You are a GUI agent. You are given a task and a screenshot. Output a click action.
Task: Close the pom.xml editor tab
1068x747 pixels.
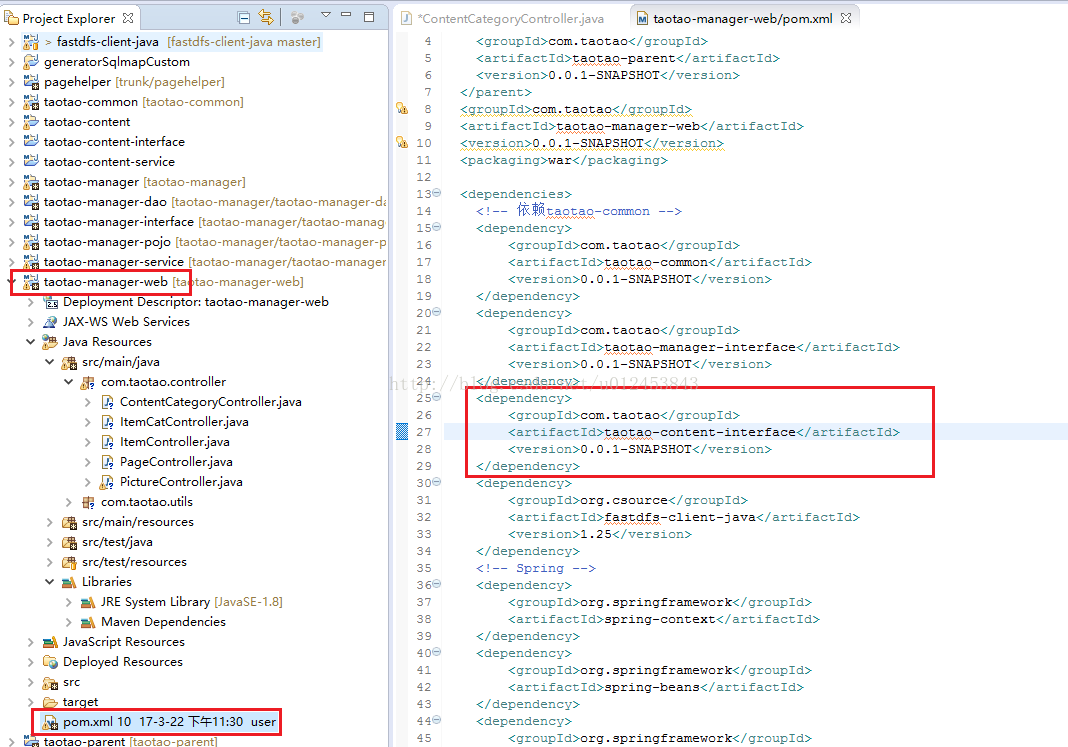(x=846, y=18)
